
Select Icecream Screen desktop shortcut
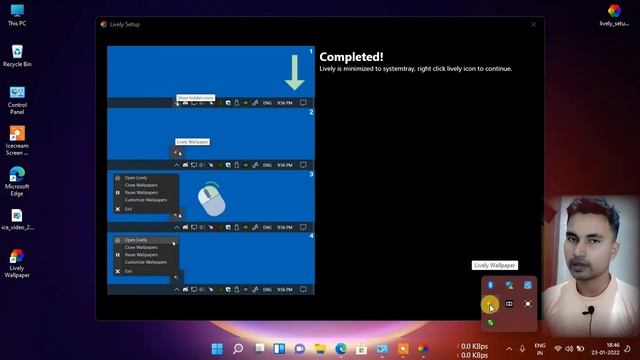click(17, 141)
